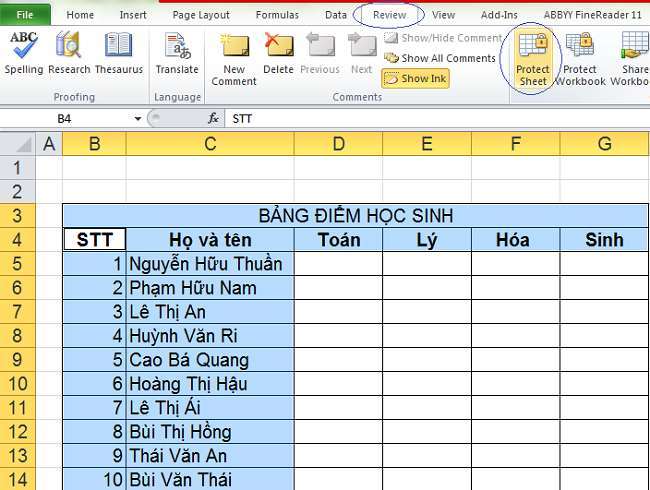Select row 3 header

click(x=17, y=216)
